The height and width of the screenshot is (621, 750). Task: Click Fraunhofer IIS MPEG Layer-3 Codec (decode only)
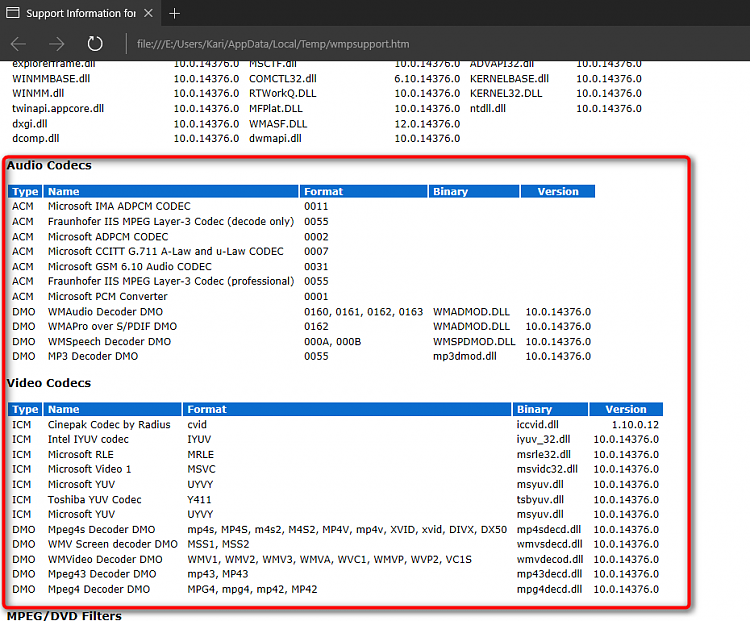[x=171, y=222]
